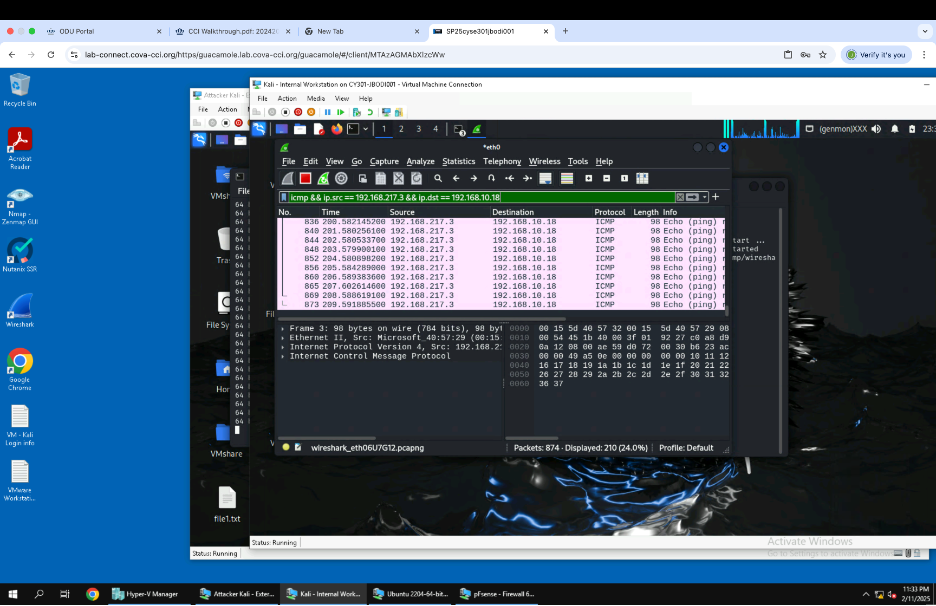Image resolution: width=936 pixels, height=606 pixels.
Task: Zoom in on packet text
Action: [589, 179]
